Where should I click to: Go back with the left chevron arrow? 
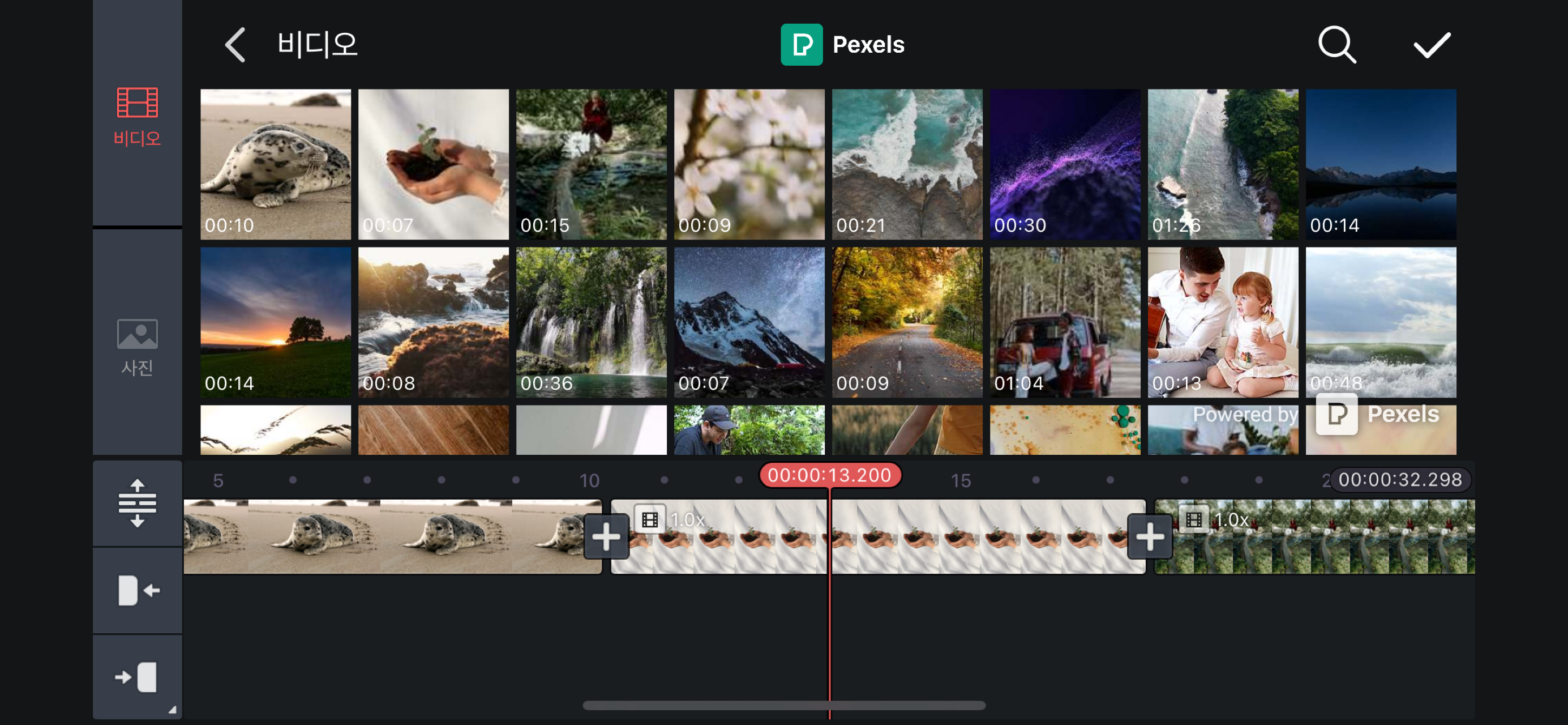(235, 45)
